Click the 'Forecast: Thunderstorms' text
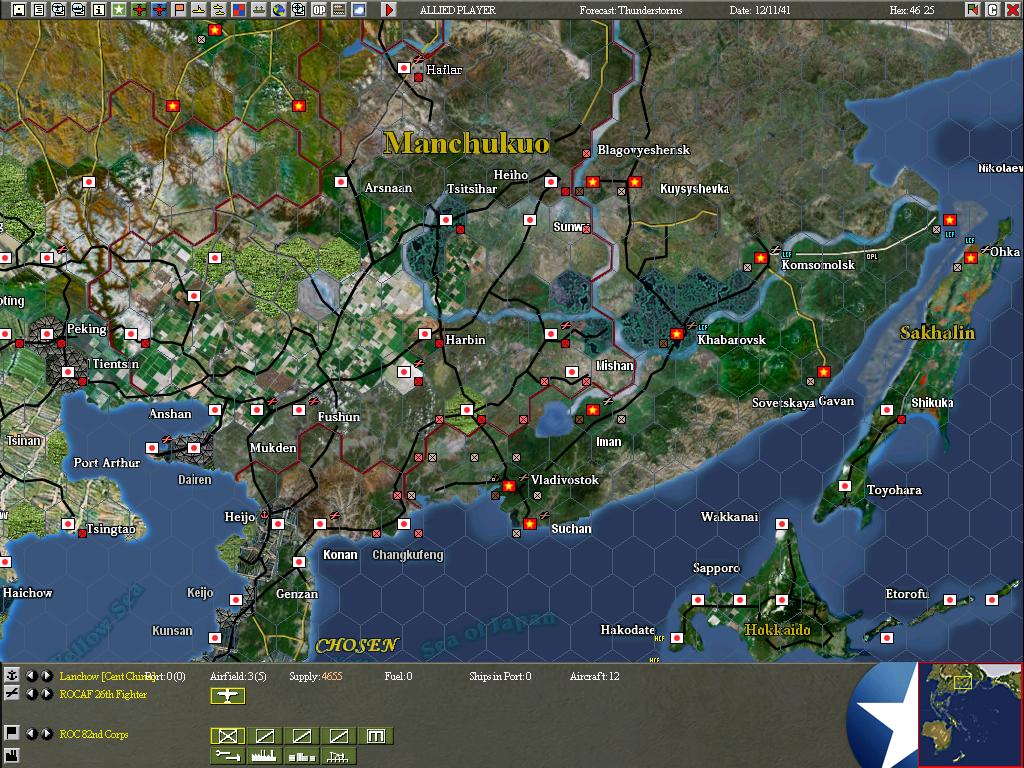Screen dimensions: 1024x768 click(x=630, y=10)
